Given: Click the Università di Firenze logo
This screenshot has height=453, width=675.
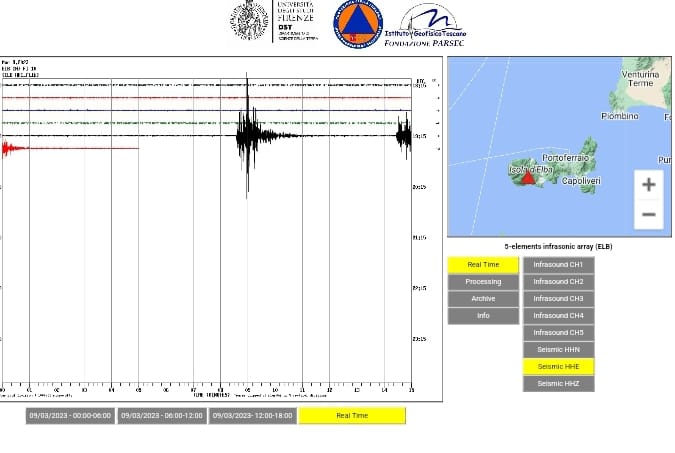Looking at the screenshot, I should 274,22.
